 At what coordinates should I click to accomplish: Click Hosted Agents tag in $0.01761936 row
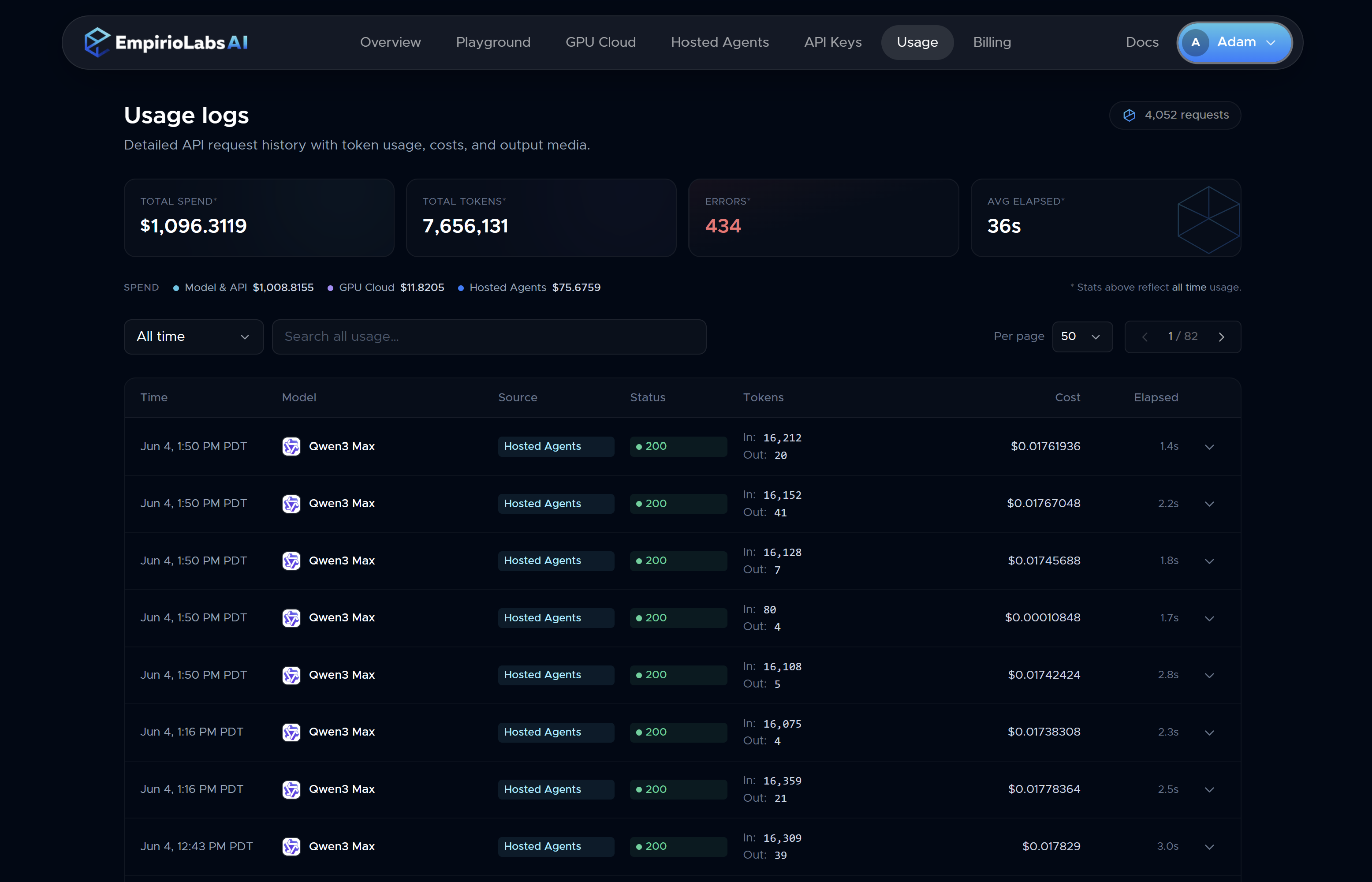(556, 446)
